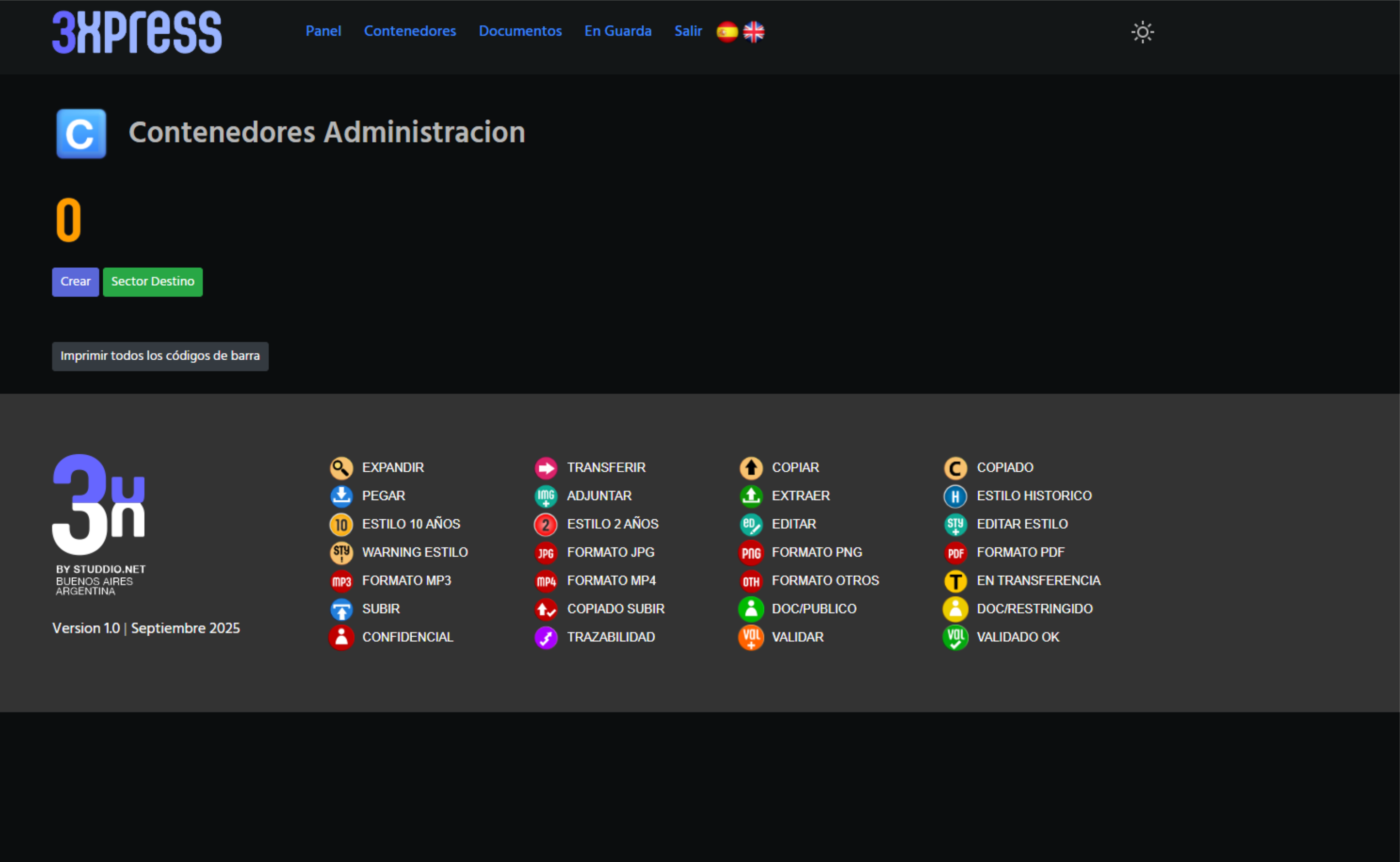Click the blue C Contenedores icon
Viewport: 1400px width, 862px height.
(81, 133)
